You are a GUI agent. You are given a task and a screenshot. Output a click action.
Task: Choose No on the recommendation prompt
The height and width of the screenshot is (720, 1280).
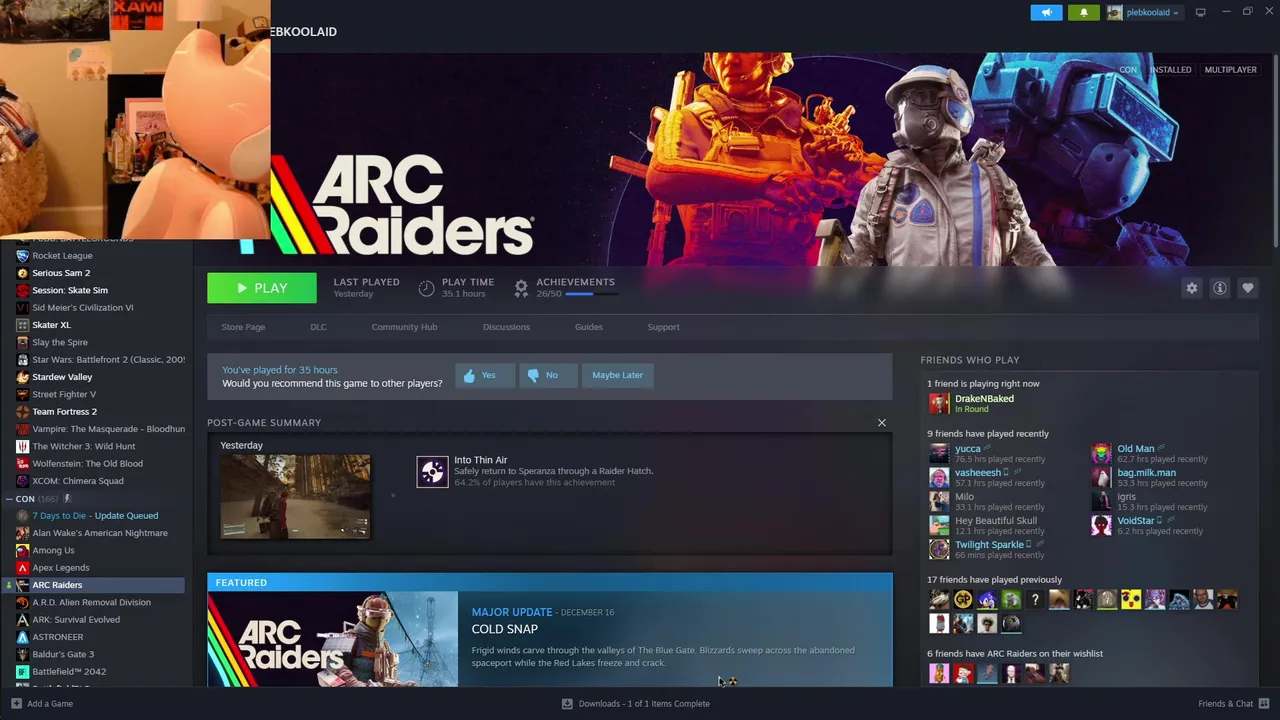[548, 375]
